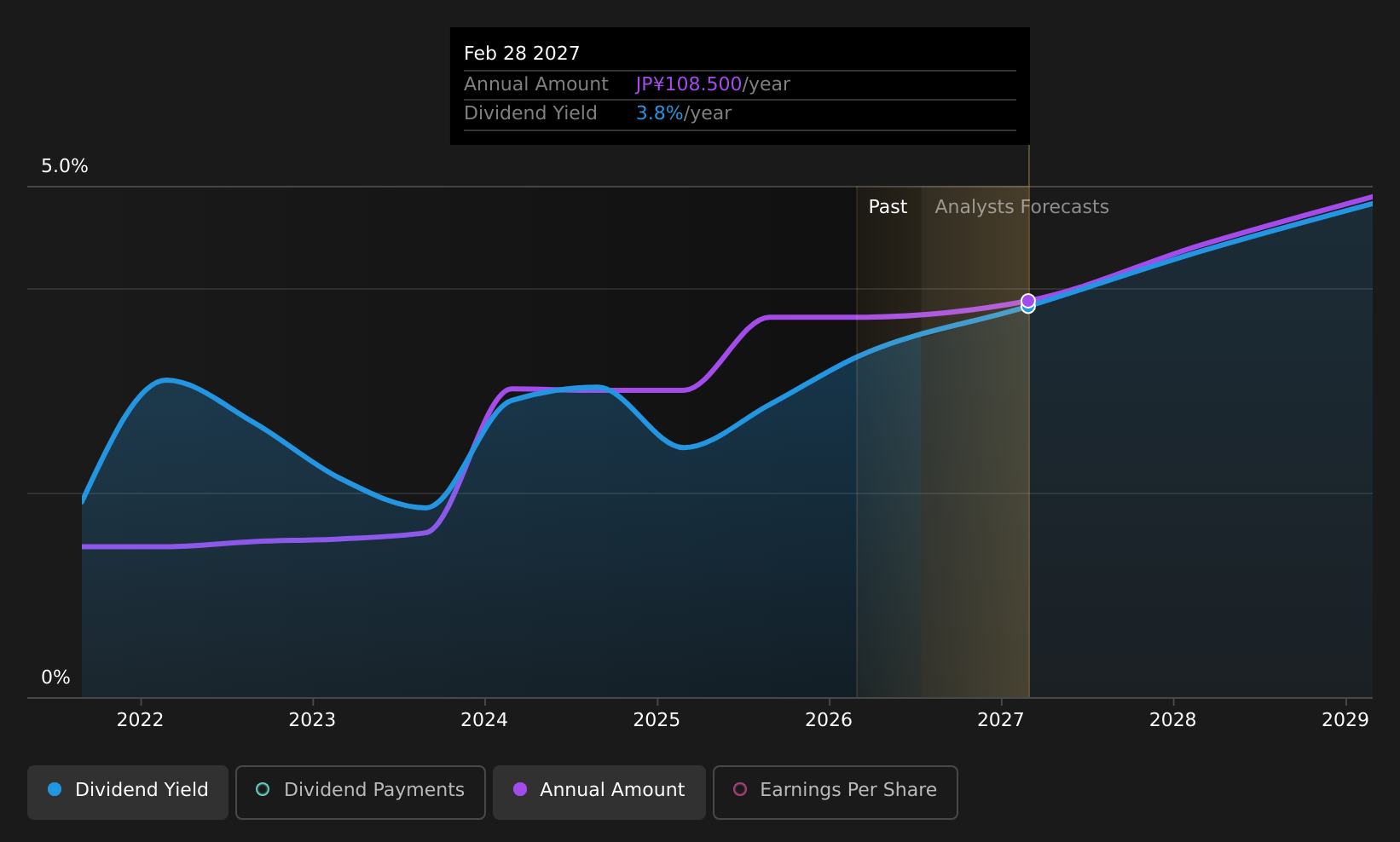Click the Feb 28 2027 tooltip date
Image resolution: width=1400 pixels, height=842 pixels.
click(522, 54)
